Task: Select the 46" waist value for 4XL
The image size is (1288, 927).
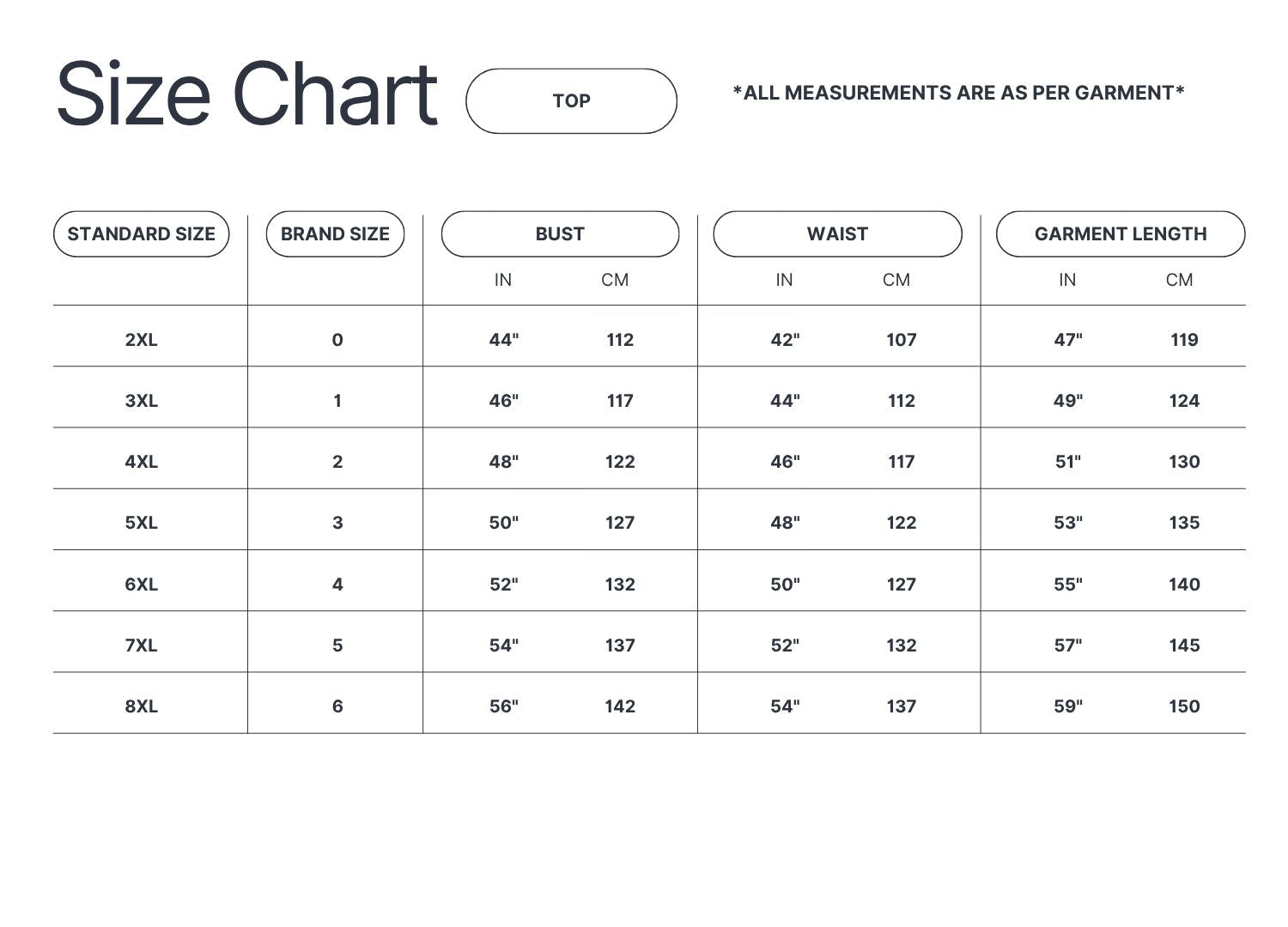Action: pos(785,462)
